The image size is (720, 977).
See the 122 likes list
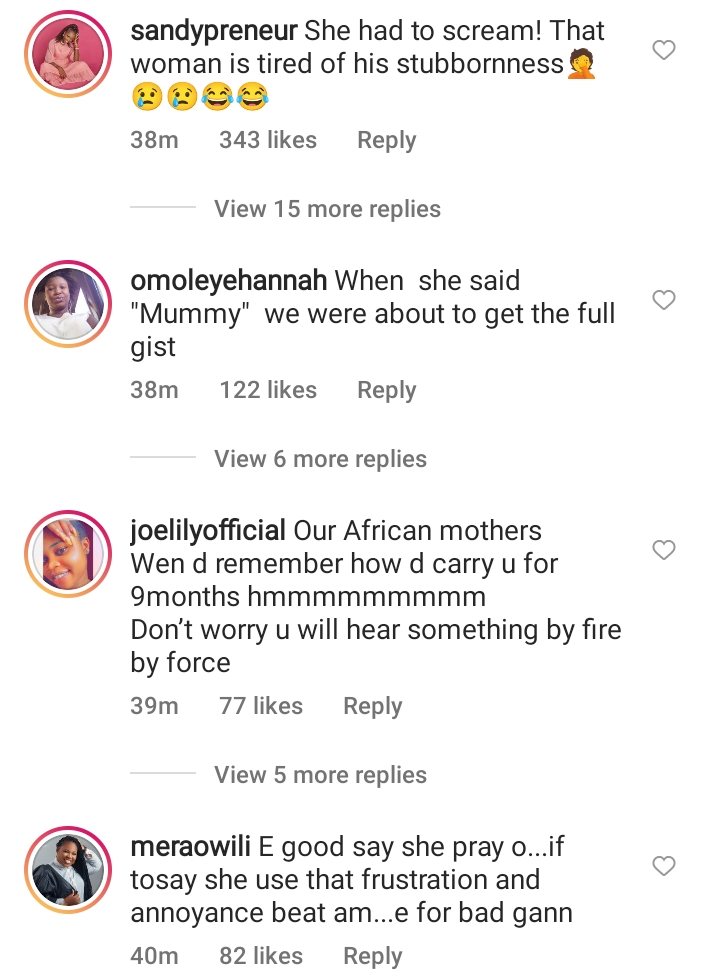coord(267,390)
